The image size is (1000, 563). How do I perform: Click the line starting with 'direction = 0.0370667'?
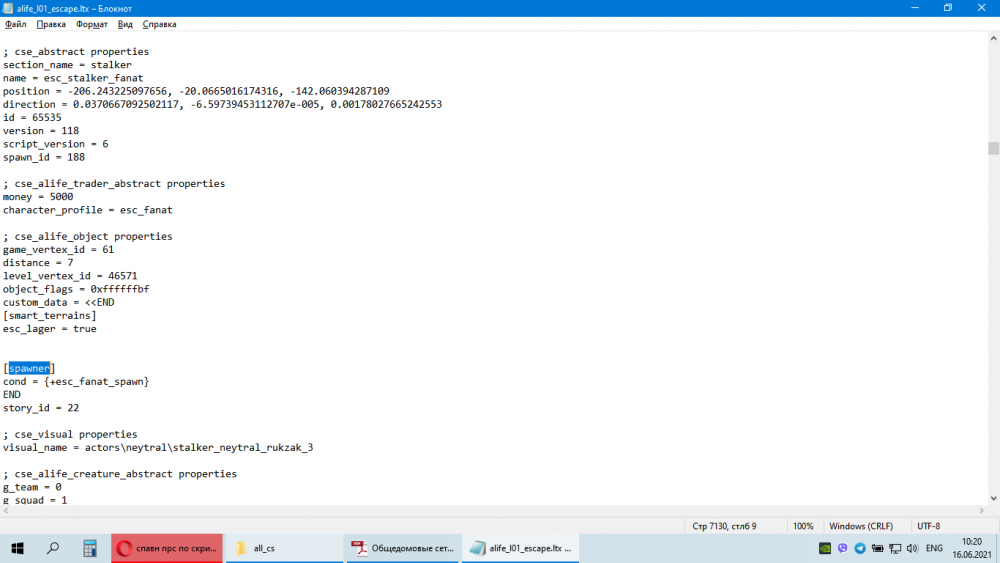[222, 105]
